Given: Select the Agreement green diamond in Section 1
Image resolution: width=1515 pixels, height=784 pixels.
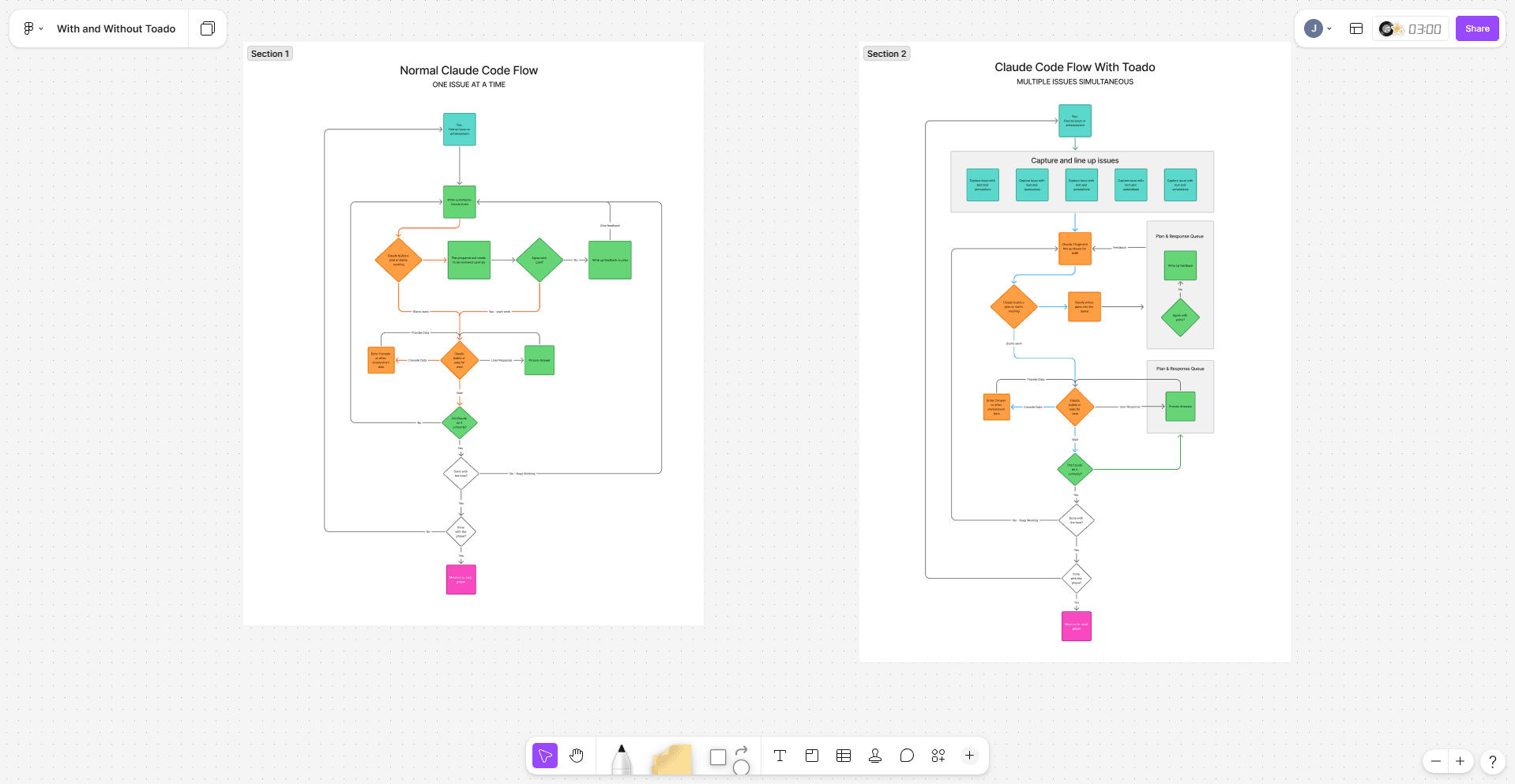Looking at the screenshot, I should coord(539,260).
